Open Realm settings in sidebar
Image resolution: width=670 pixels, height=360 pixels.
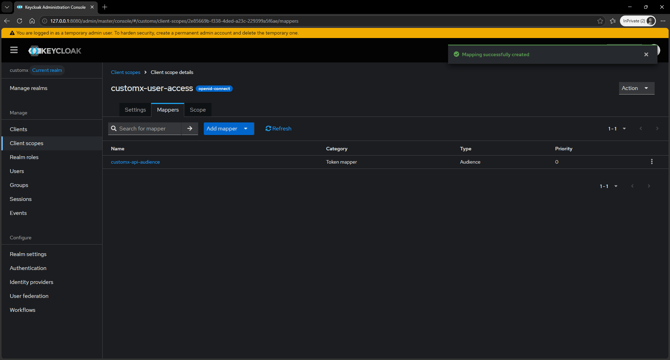pyautogui.click(x=28, y=254)
